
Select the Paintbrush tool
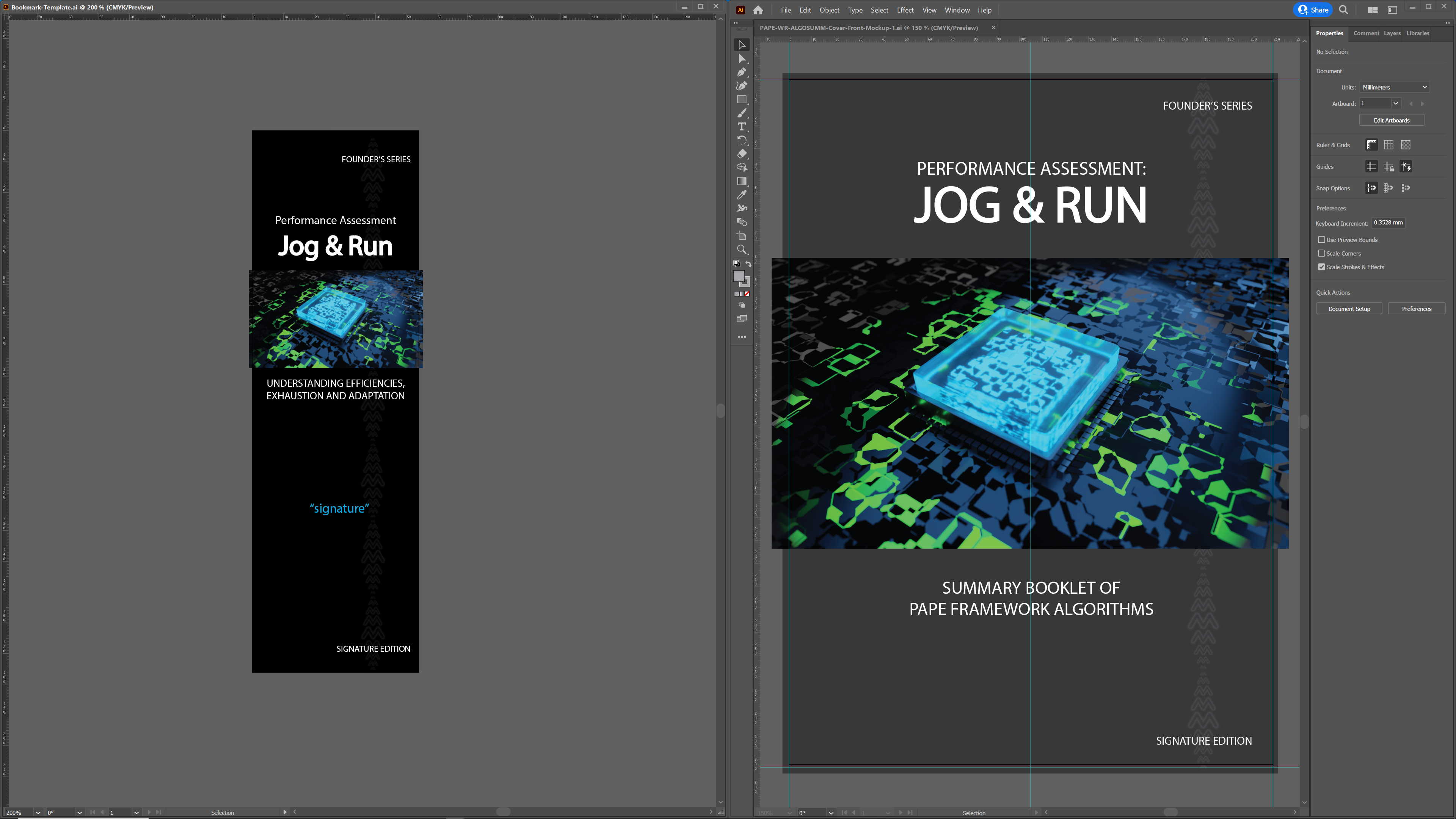[x=742, y=113]
